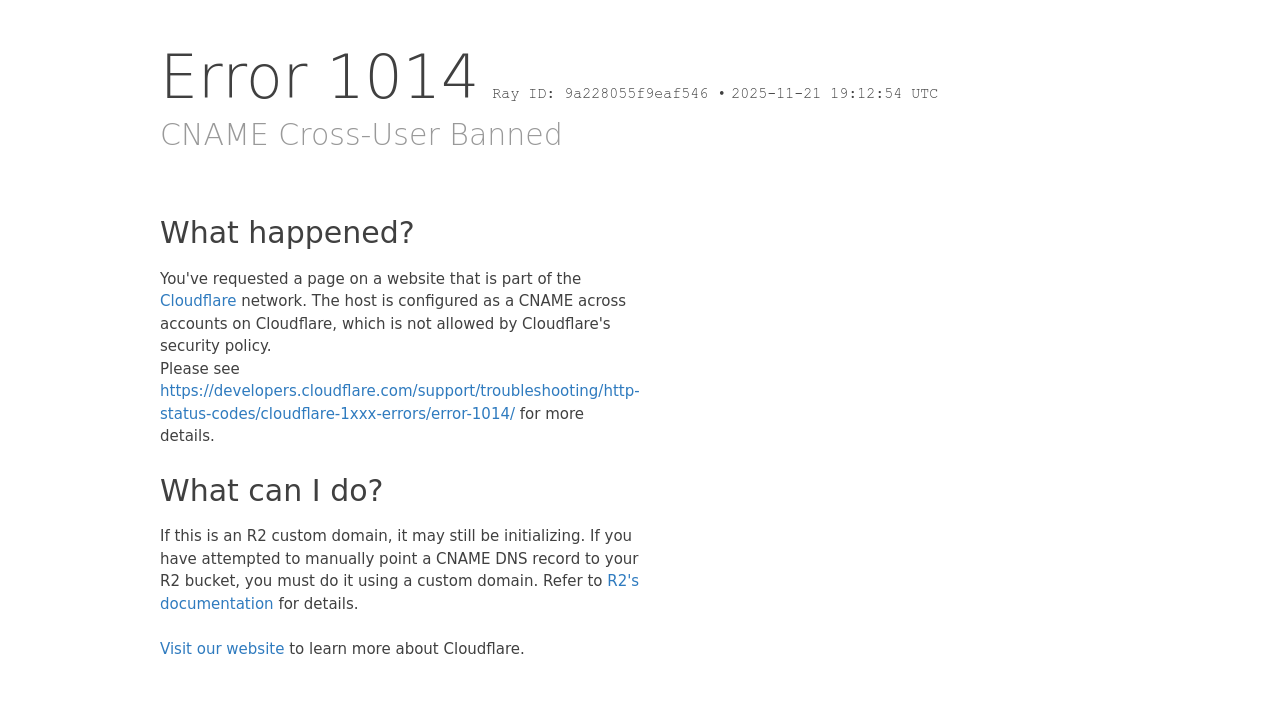Click the "Error 1014" title
The width and height of the screenshot is (1280, 720).
319,78
